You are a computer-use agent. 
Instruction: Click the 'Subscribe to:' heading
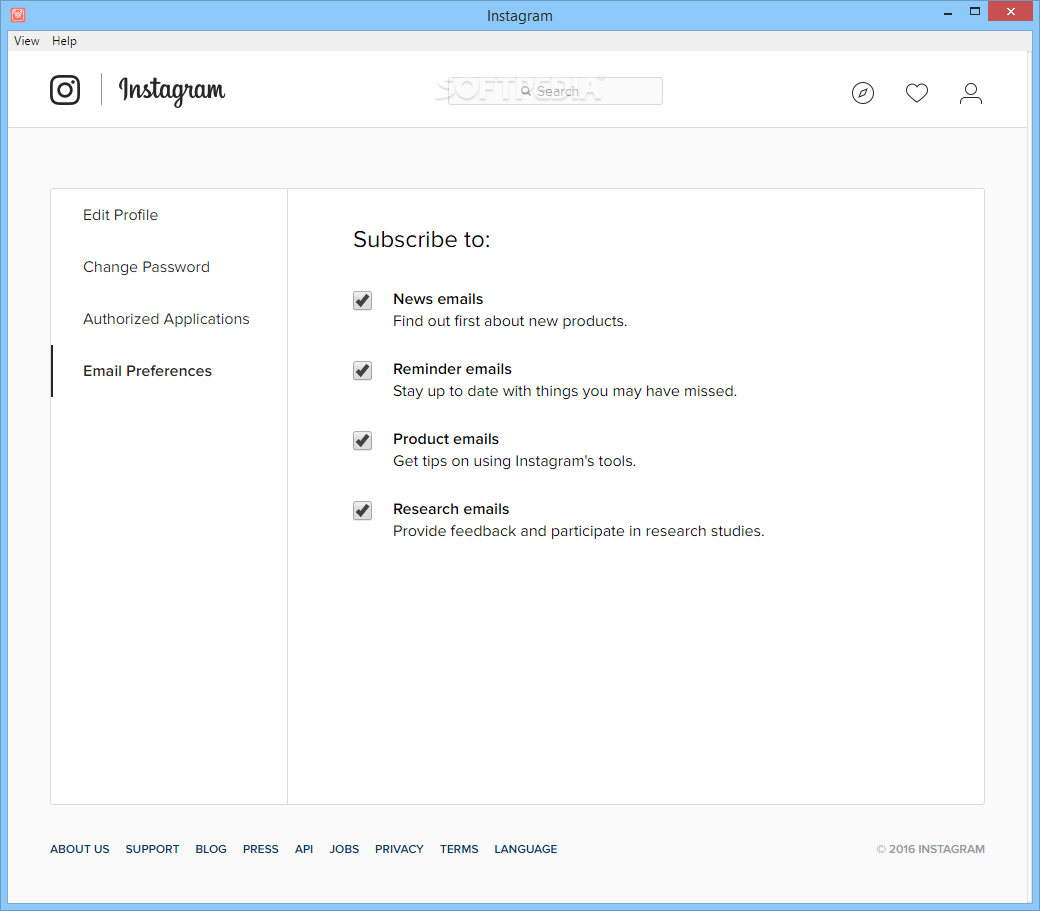pos(422,239)
